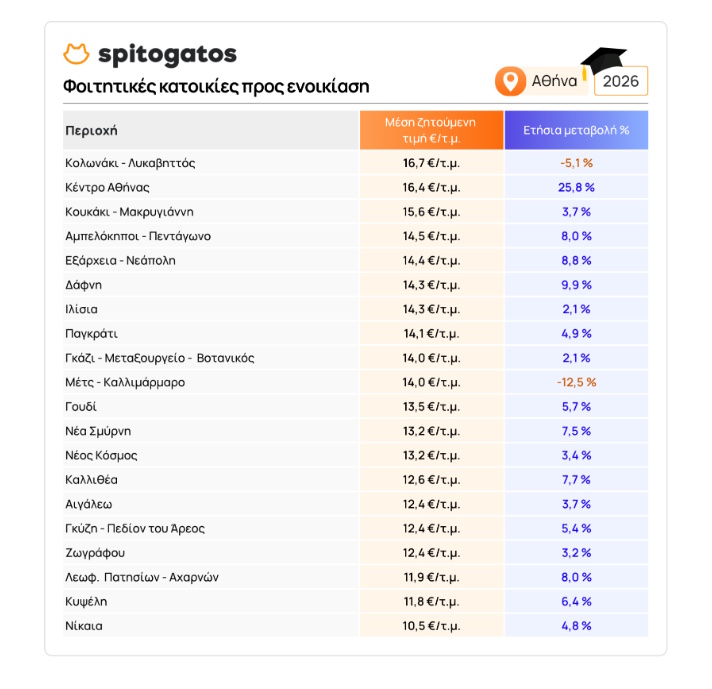This screenshot has height=689, width=712.
Task: Select the Κουκάκι - Μακρυγιάννη area name
Action: tap(129, 212)
